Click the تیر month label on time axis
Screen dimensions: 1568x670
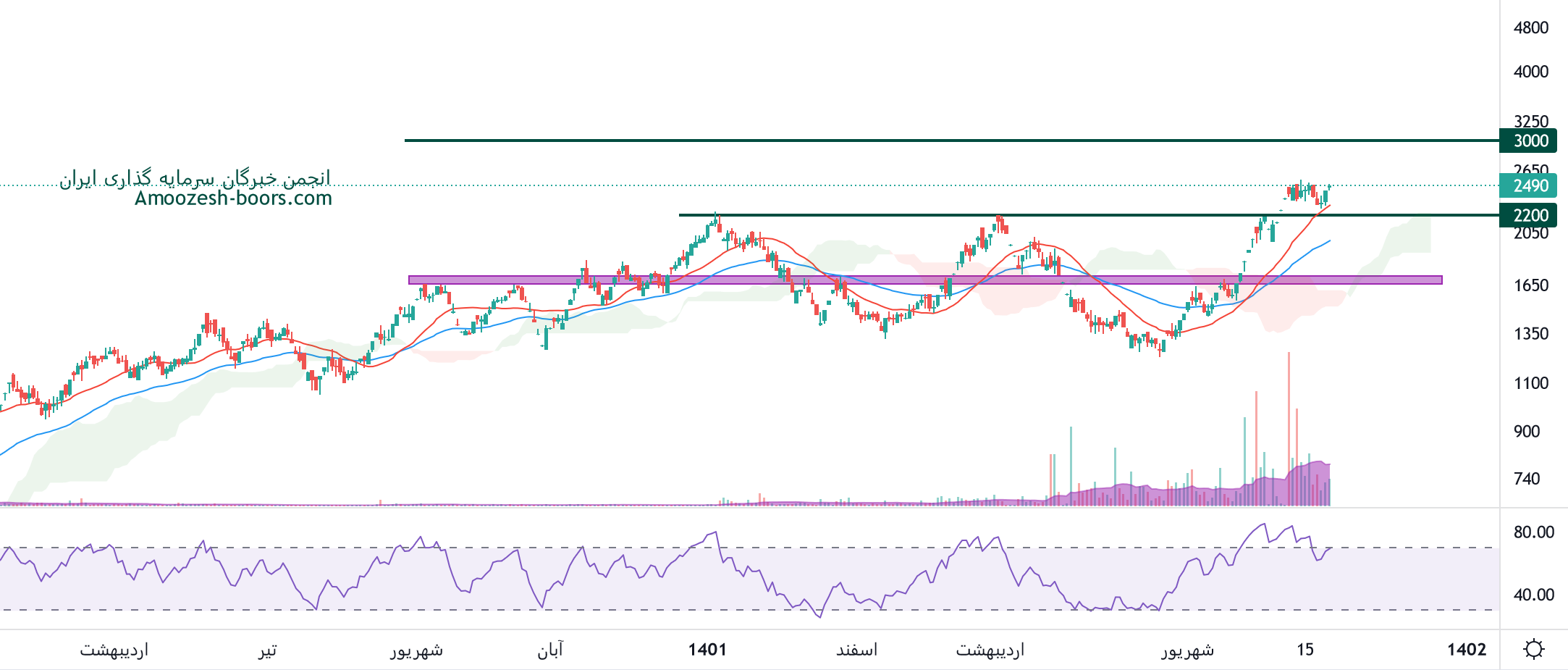pyautogui.click(x=268, y=650)
